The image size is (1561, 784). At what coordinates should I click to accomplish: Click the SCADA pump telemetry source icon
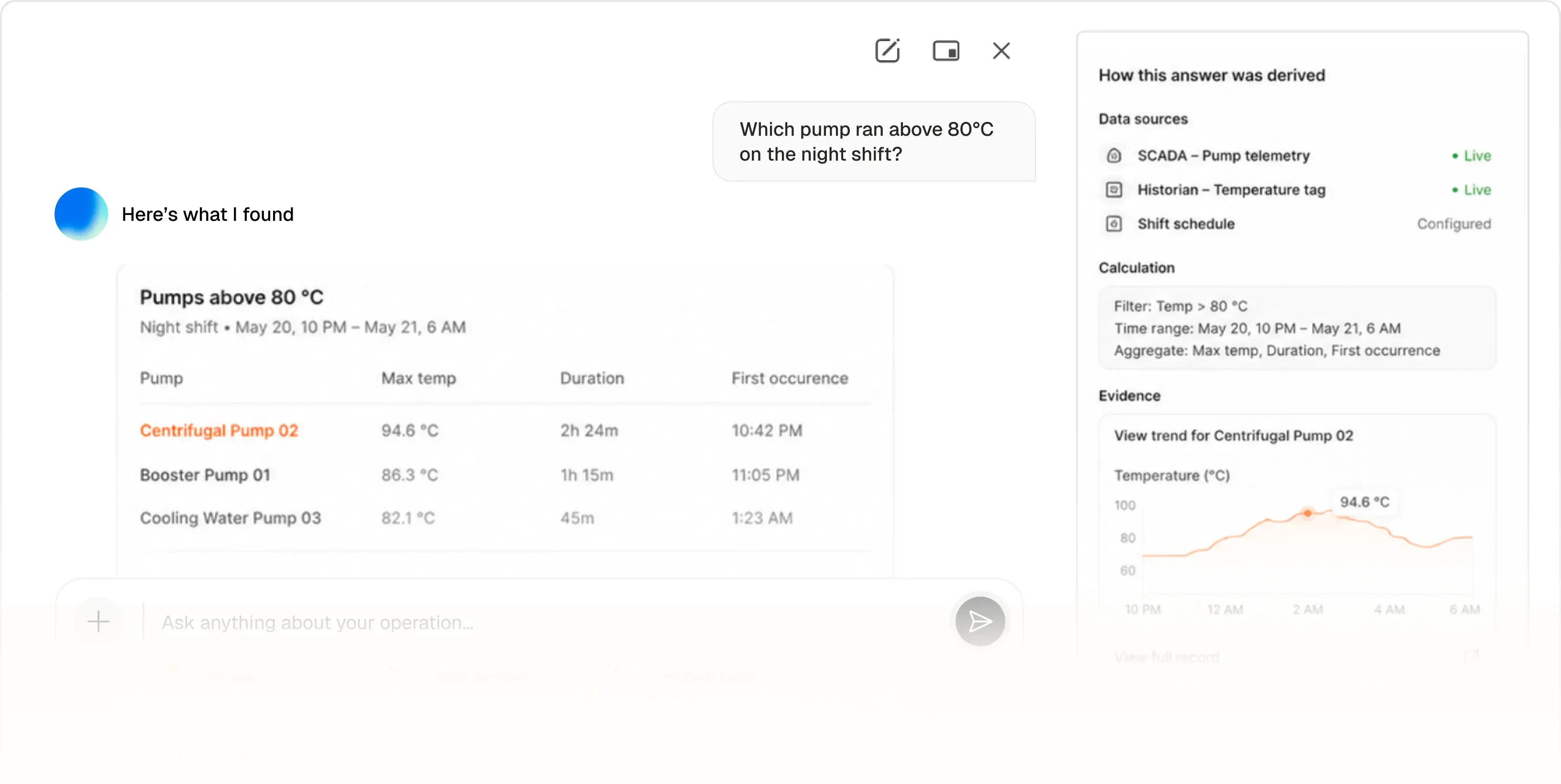click(1114, 156)
